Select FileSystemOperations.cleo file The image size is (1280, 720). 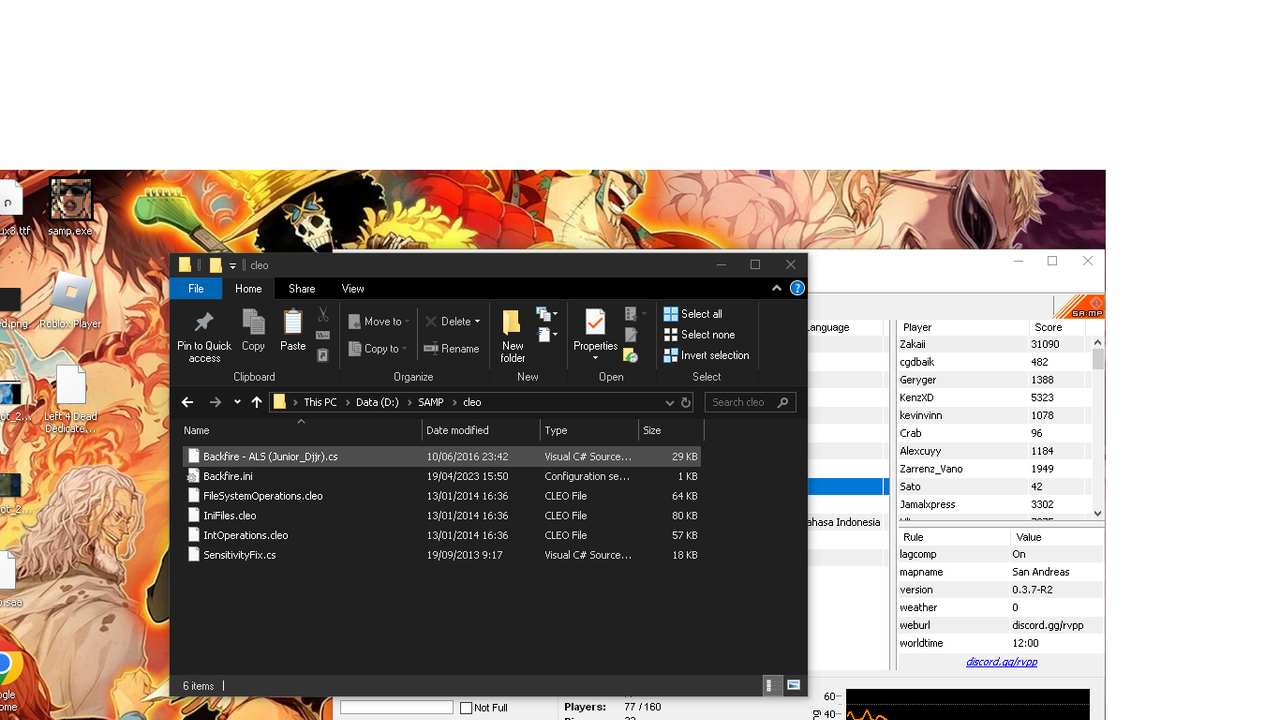click(x=441, y=496)
